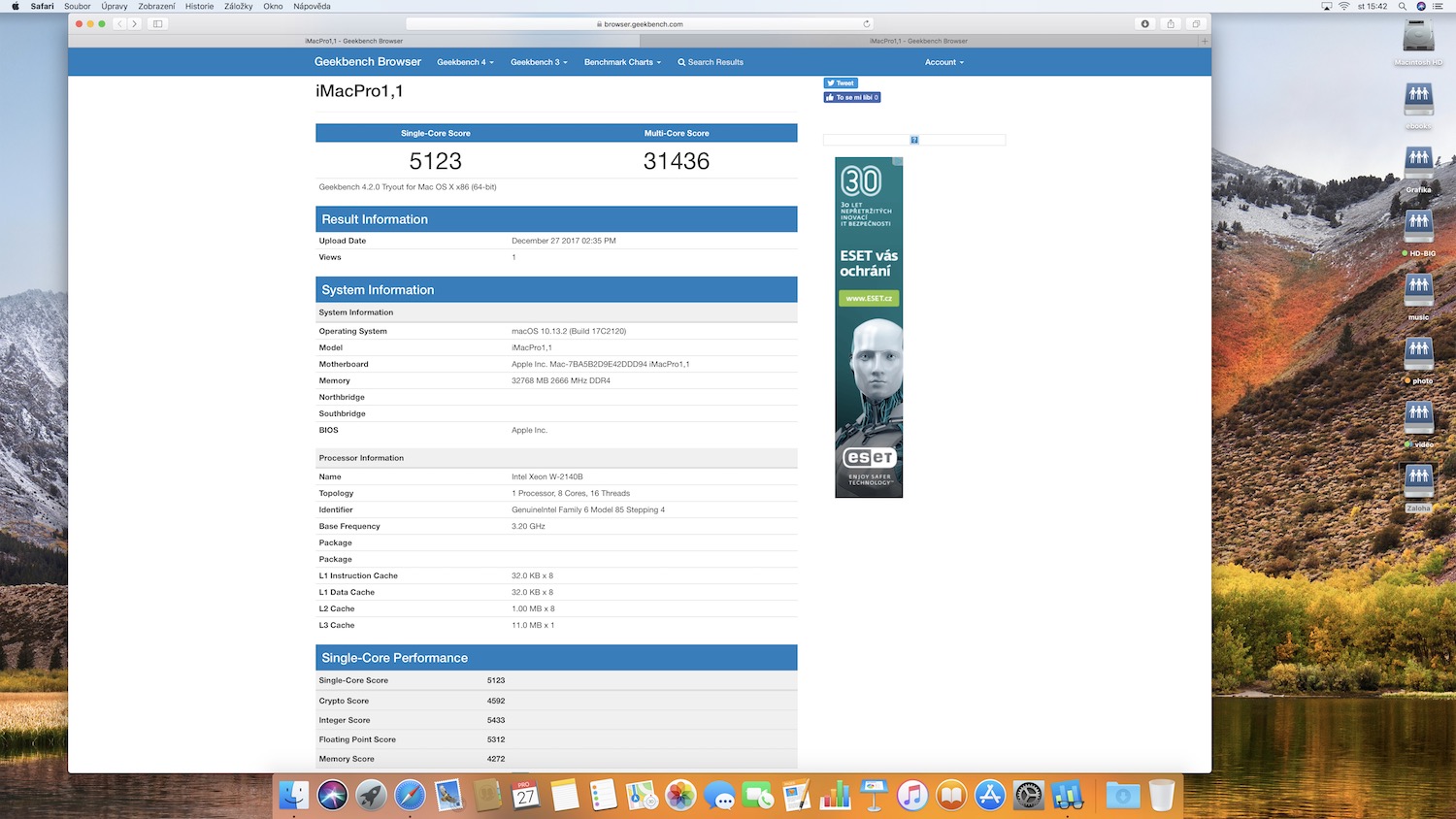Viewport: 1456px width, 819px height.
Task: Open the Apple menu
Action: tap(15, 6)
